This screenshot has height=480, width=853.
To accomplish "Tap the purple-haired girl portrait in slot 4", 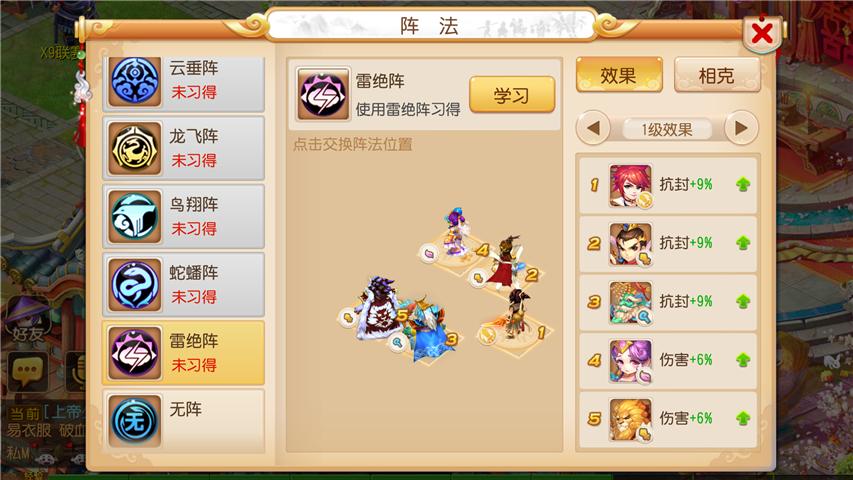I will click(630, 361).
